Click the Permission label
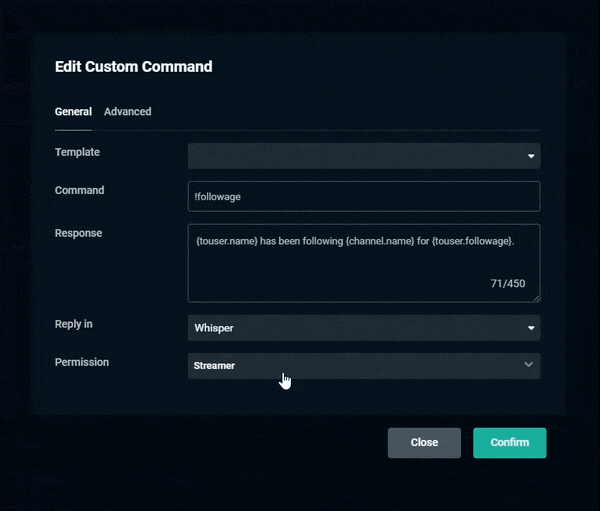 pos(82,362)
